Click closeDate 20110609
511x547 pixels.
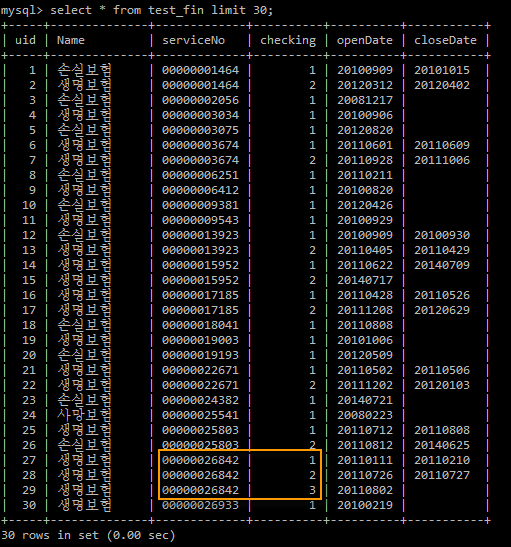click(442, 145)
